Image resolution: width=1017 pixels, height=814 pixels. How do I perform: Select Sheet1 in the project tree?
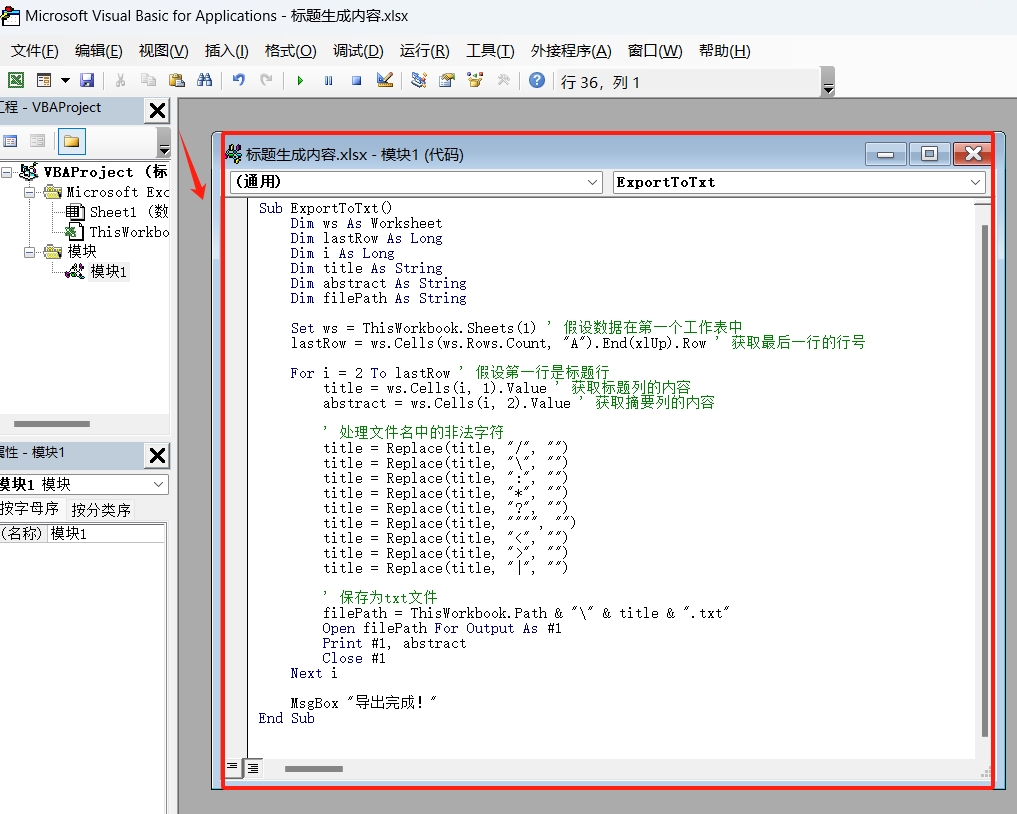tap(117, 212)
